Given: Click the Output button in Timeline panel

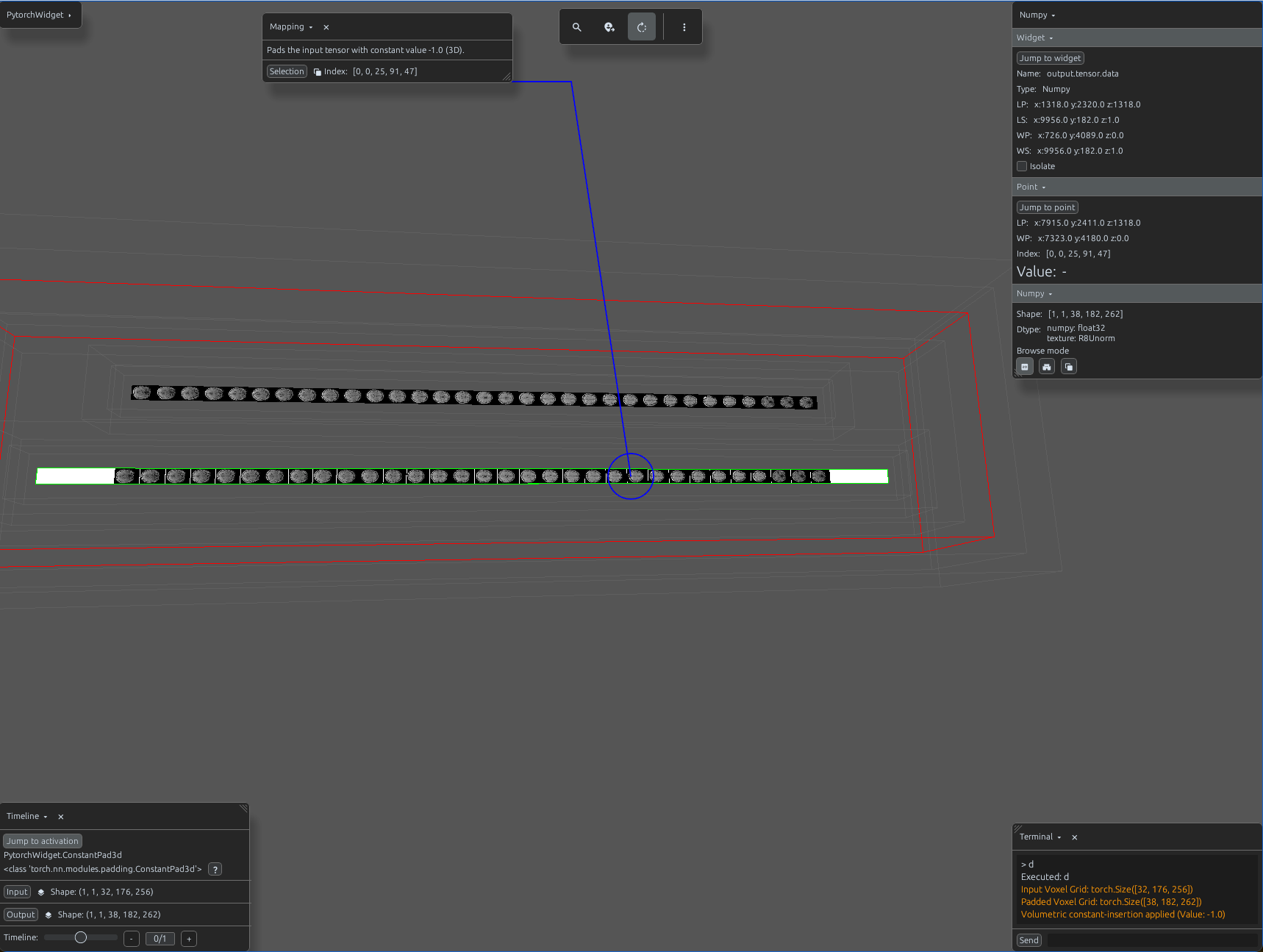Looking at the screenshot, I should 21,915.
